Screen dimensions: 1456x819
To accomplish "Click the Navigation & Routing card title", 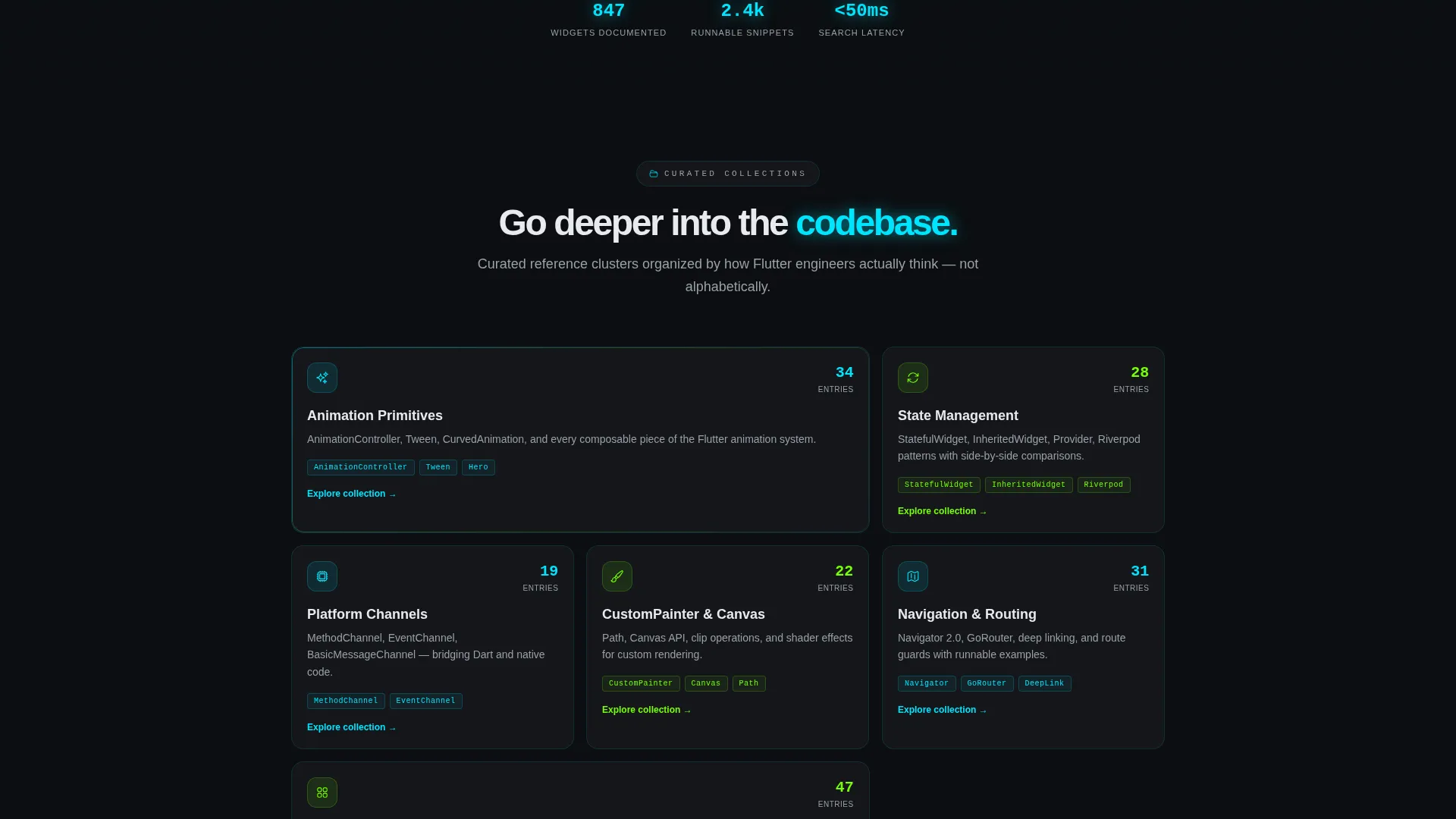I will [x=967, y=614].
